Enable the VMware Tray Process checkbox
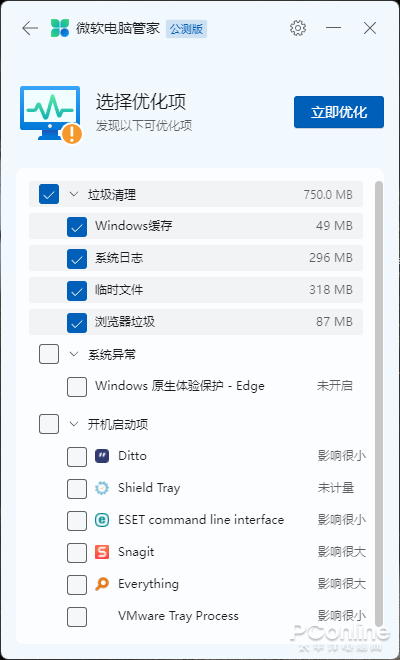The image size is (400, 660). (x=77, y=617)
